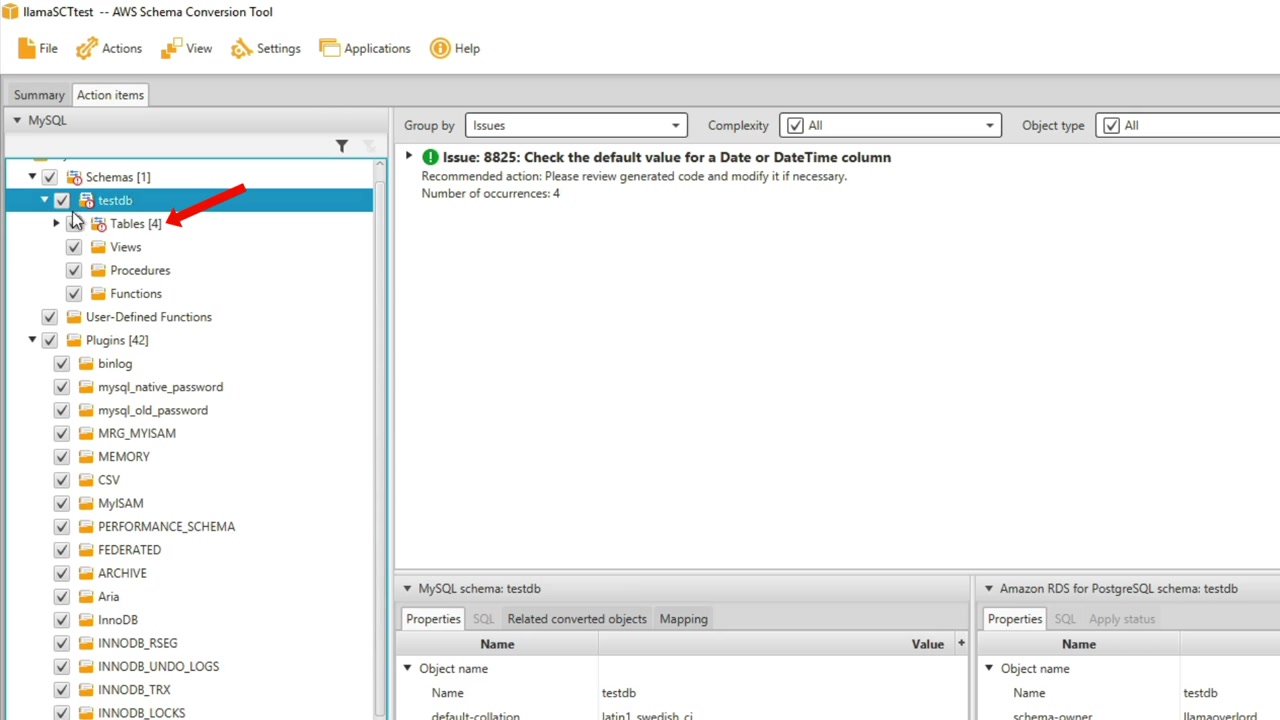Click the MRG_MYISAM folder icon
Image resolution: width=1280 pixels, height=720 pixels.
click(x=86, y=434)
